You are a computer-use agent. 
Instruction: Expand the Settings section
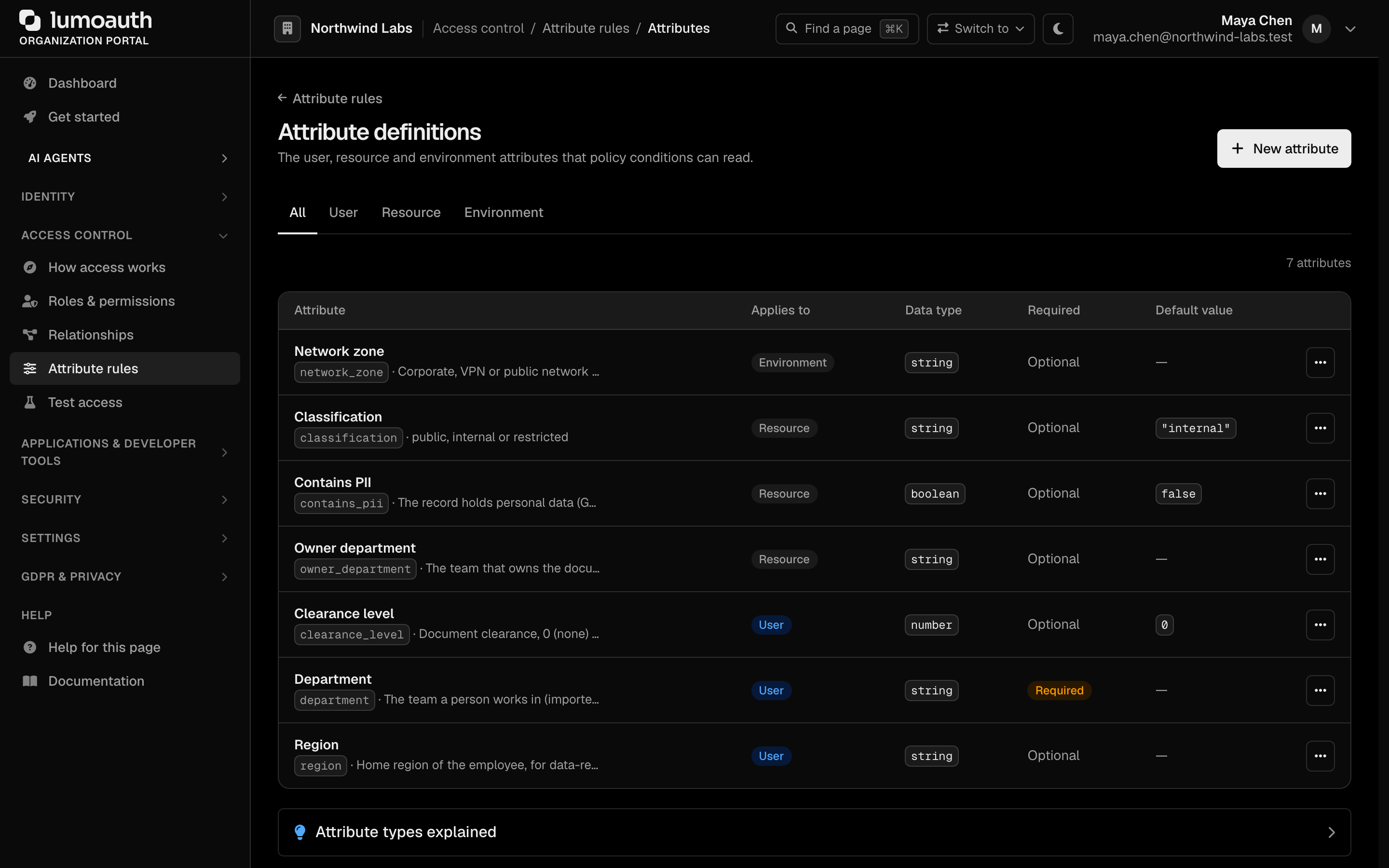(125, 538)
